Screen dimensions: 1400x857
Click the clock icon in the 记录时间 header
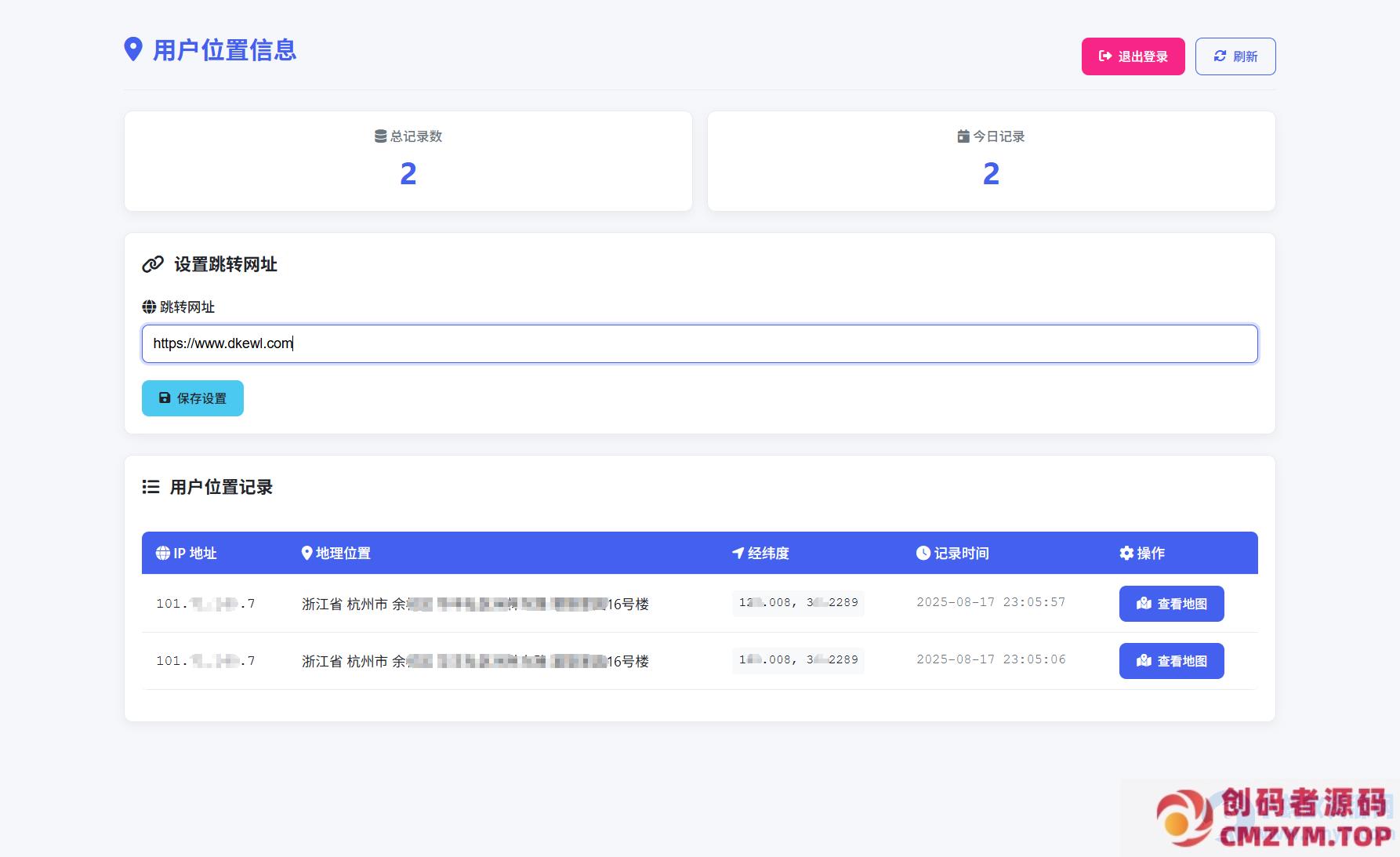coord(923,553)
